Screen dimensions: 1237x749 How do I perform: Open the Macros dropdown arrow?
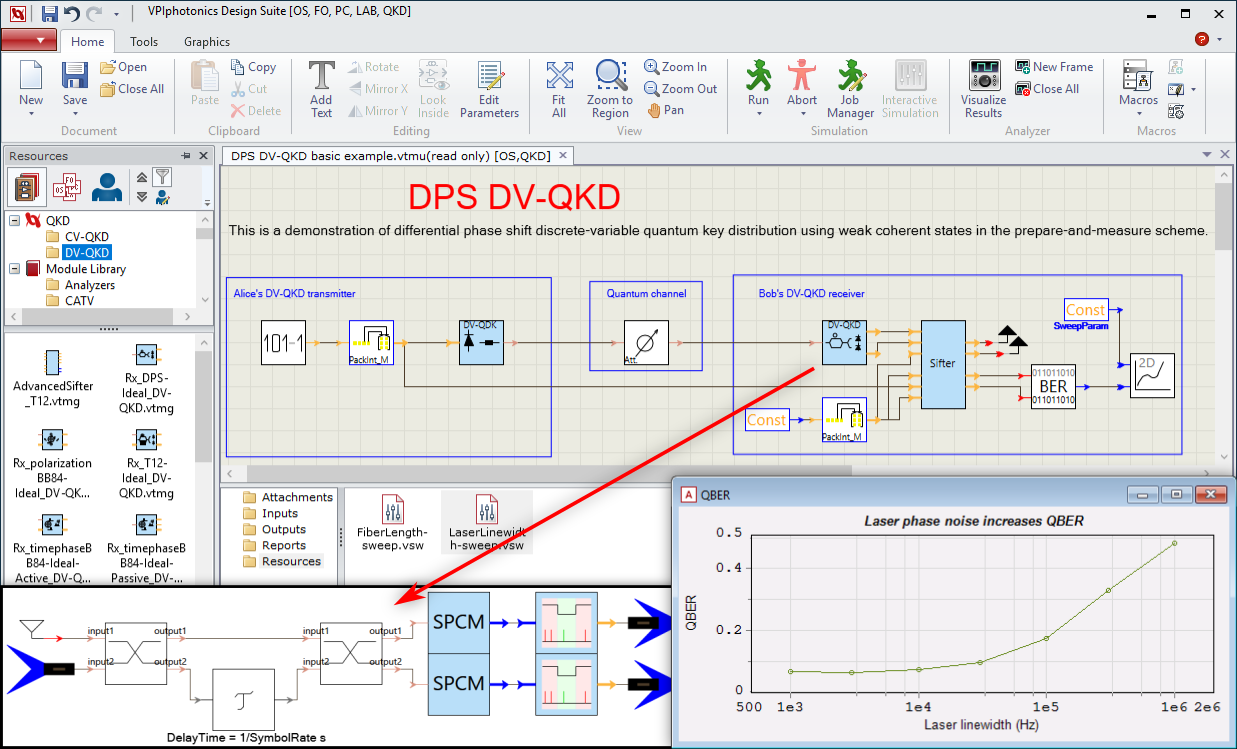pos(1137,113)
